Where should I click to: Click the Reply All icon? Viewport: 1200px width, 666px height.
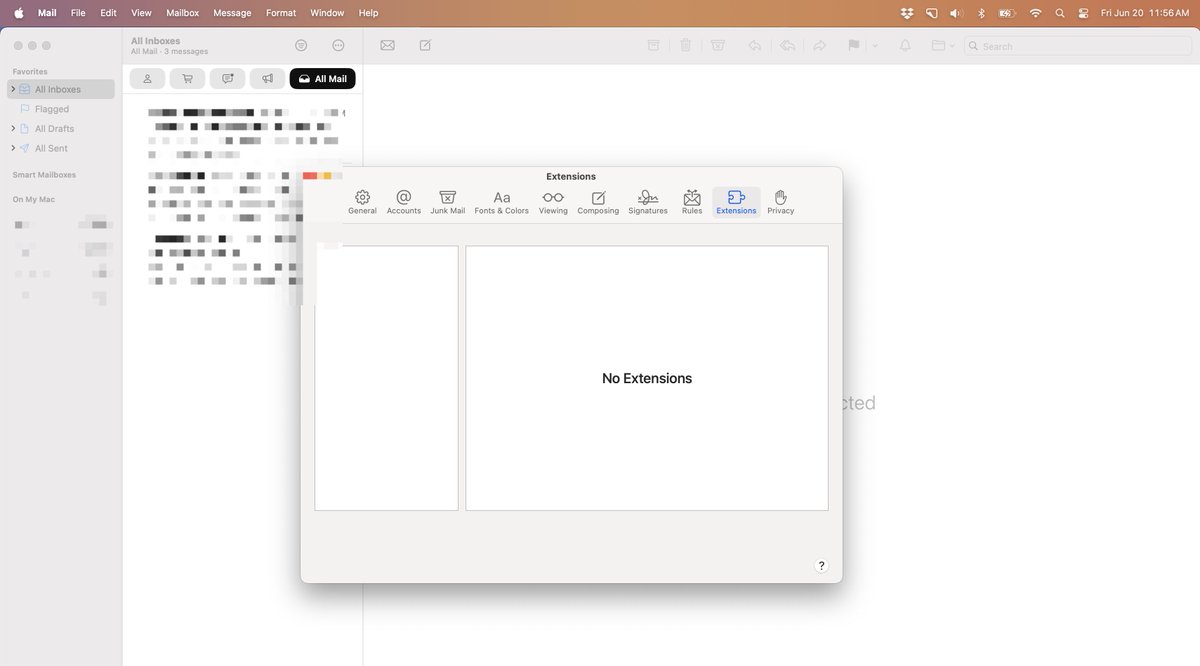coord(788,46)
